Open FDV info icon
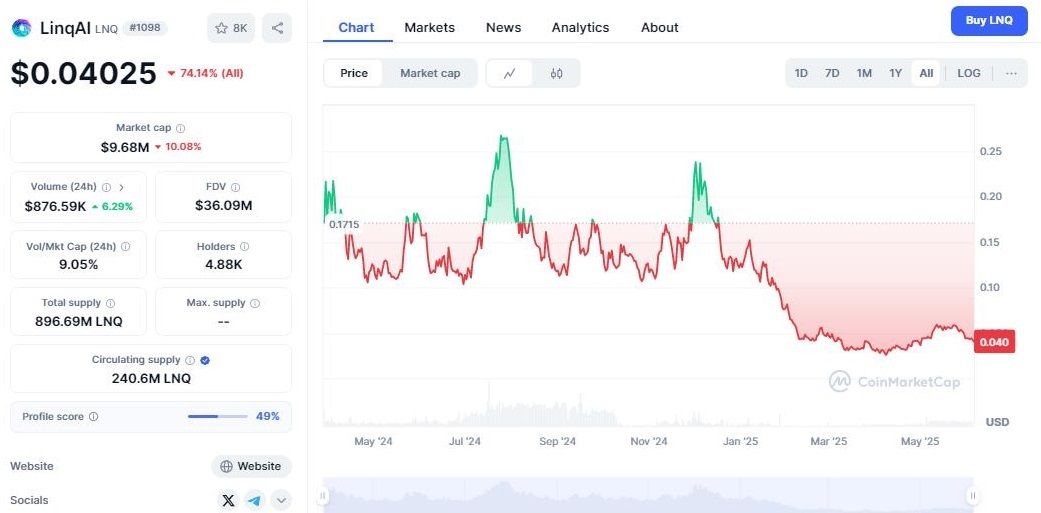 coord(235,187)
